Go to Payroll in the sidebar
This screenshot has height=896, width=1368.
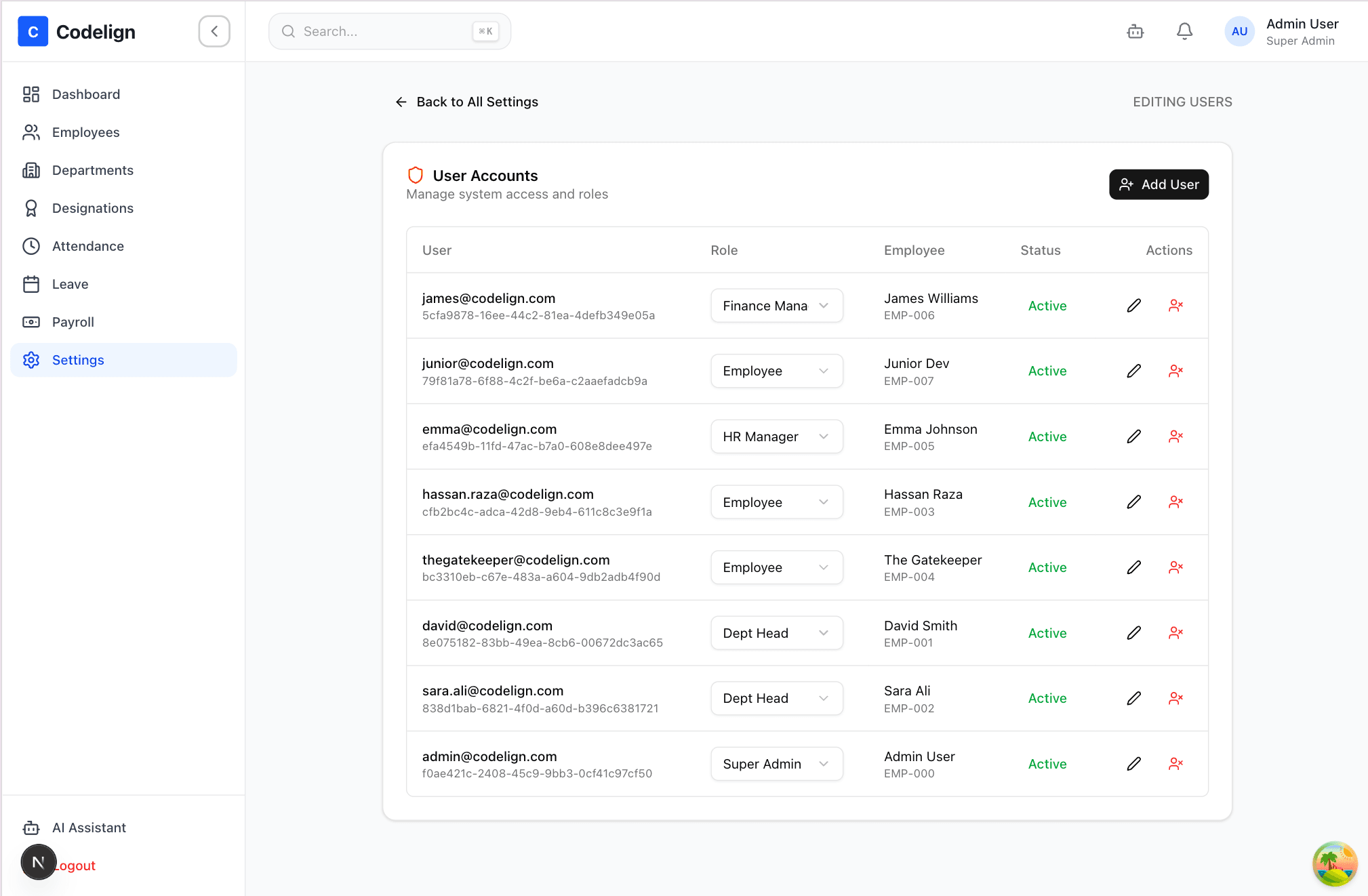[73, 322]
